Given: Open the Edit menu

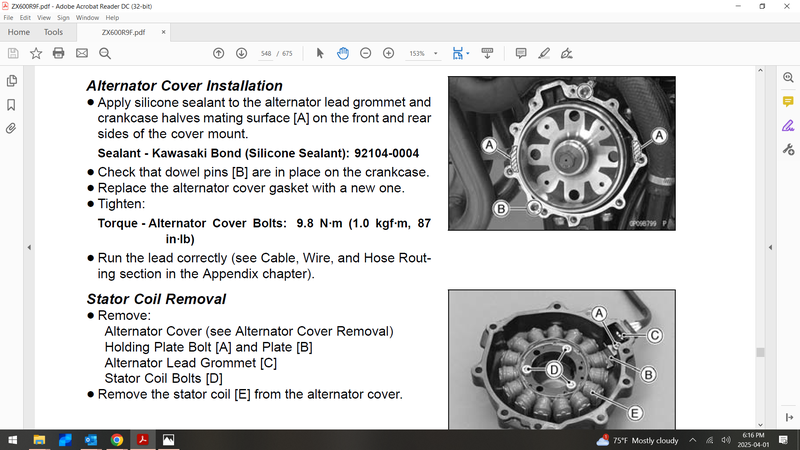Looking at the screenshot, I should 25,17.
